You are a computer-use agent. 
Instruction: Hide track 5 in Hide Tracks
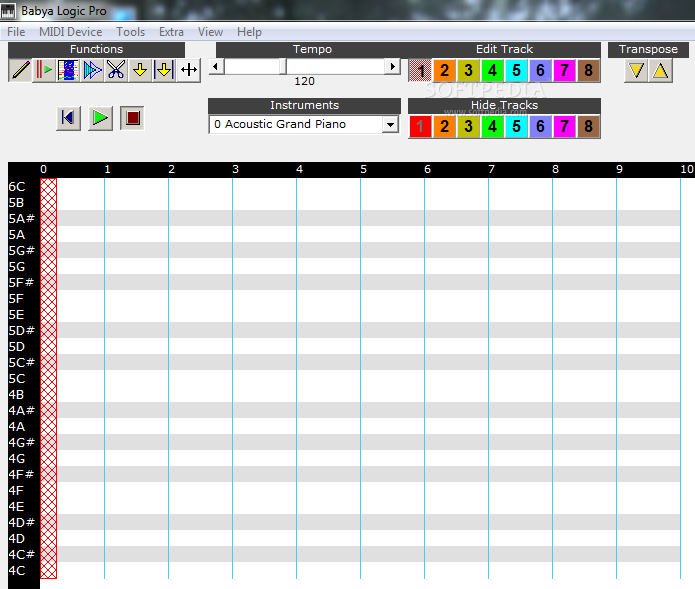(x=516, y=126)
